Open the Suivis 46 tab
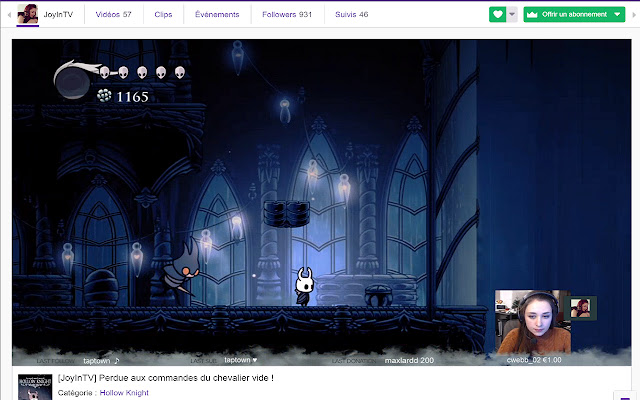640x400 pixels. (x=351, y=14)
